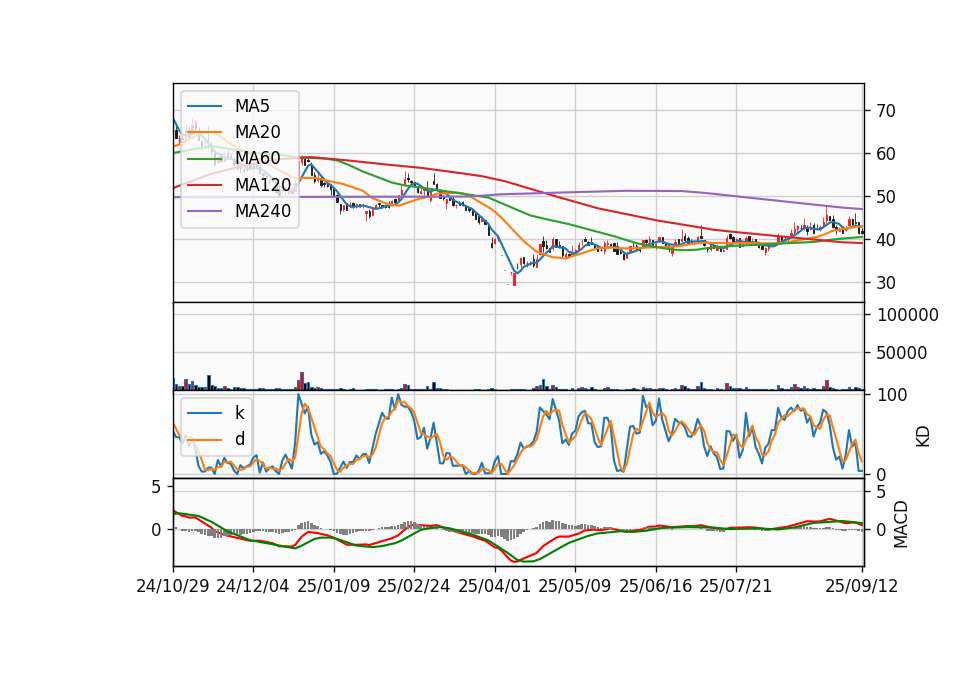Click the purple MA240 legend line sample
Screen dimensions: 960x690
pyautogui.click(x=204, y=211)
